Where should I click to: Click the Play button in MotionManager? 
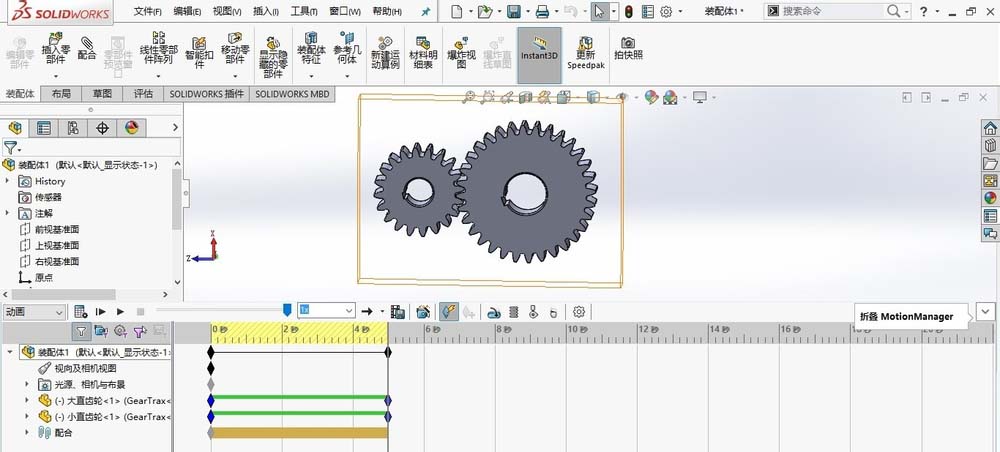point(121,312)
